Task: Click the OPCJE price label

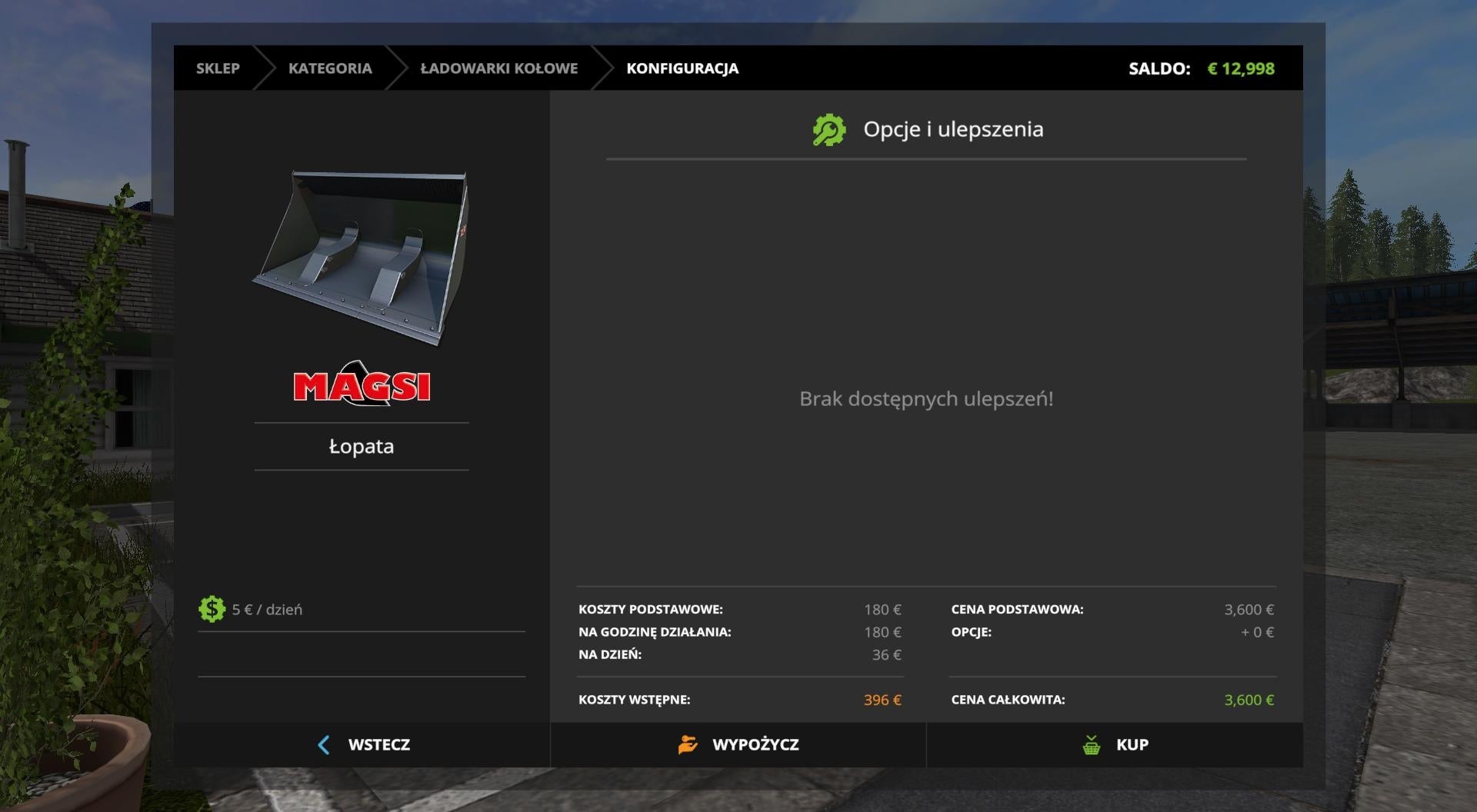Action: point(972,632)
